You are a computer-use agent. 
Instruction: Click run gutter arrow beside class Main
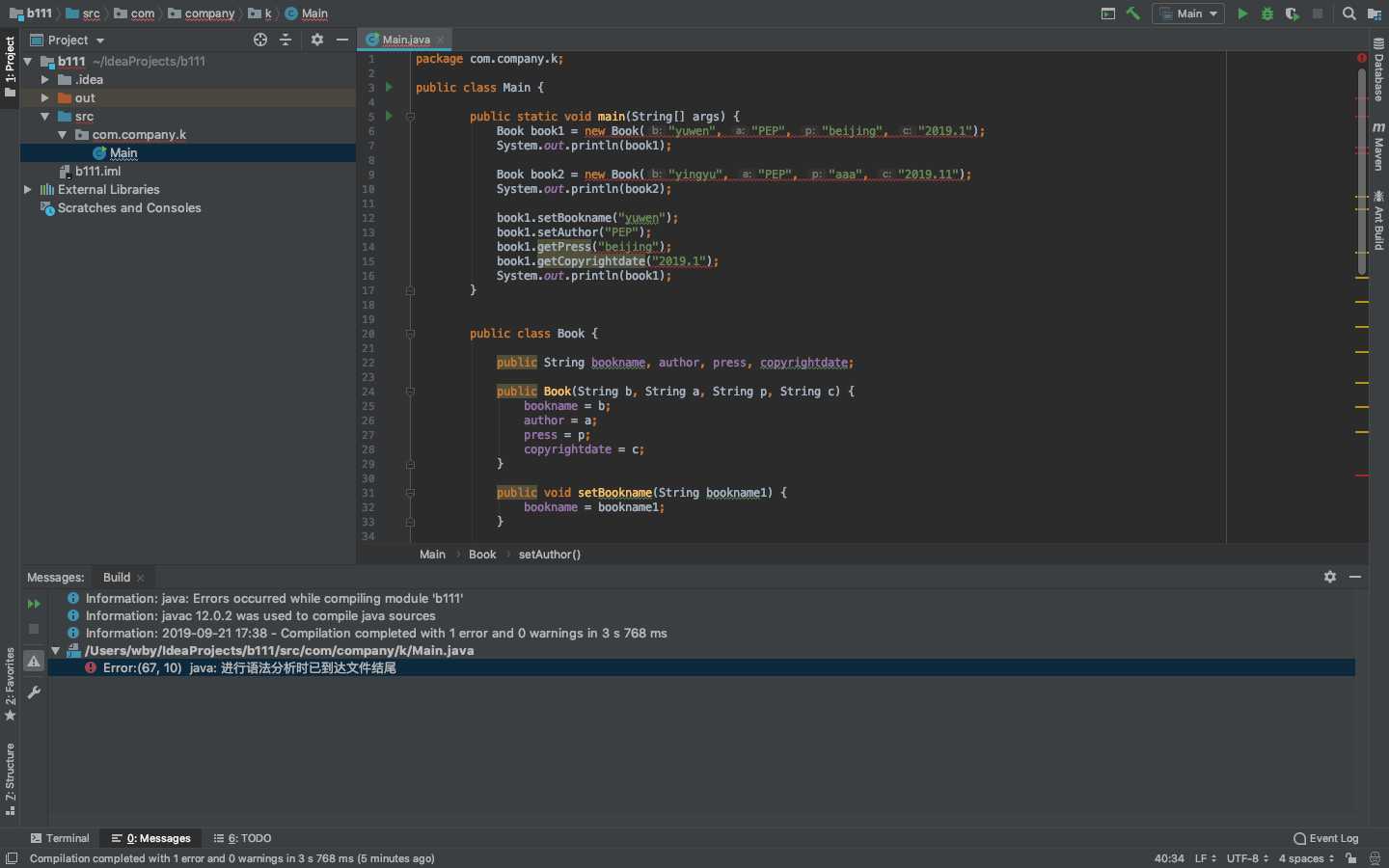[x=390, y=87]
